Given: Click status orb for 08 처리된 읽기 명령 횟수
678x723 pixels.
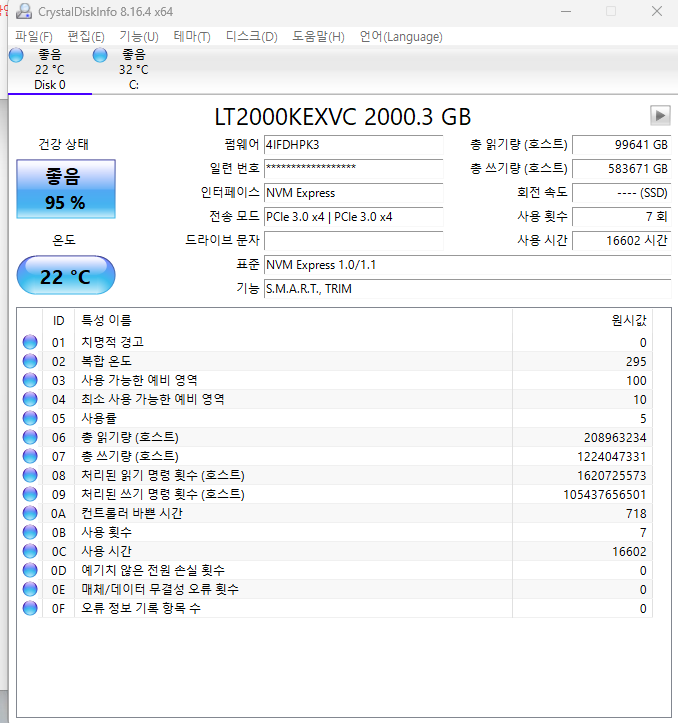Looking at the screenshot, I should click(30, 475).
